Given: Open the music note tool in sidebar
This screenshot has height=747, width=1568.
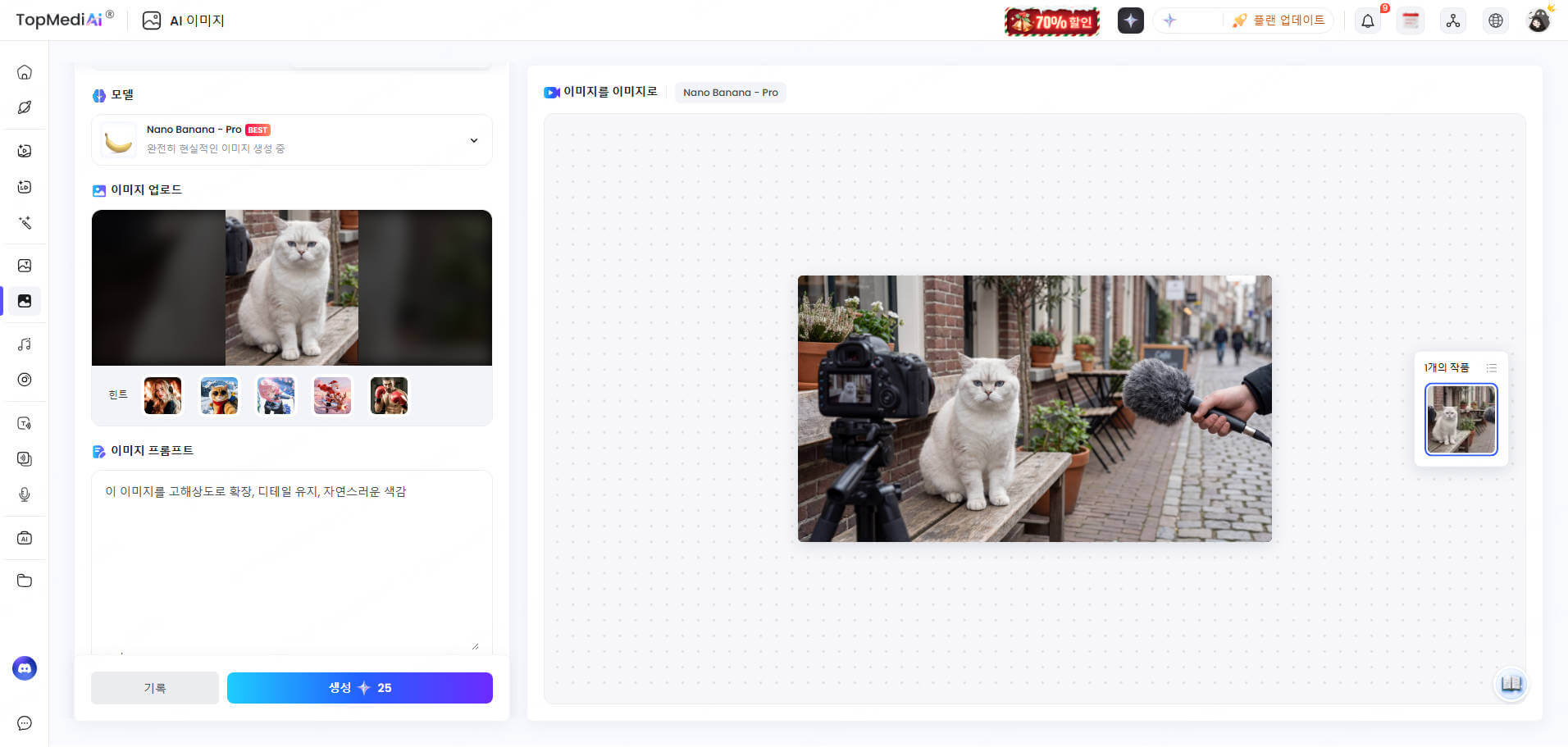Looking at the screenshot, I should pyautogui.click(x=25, y=344).
